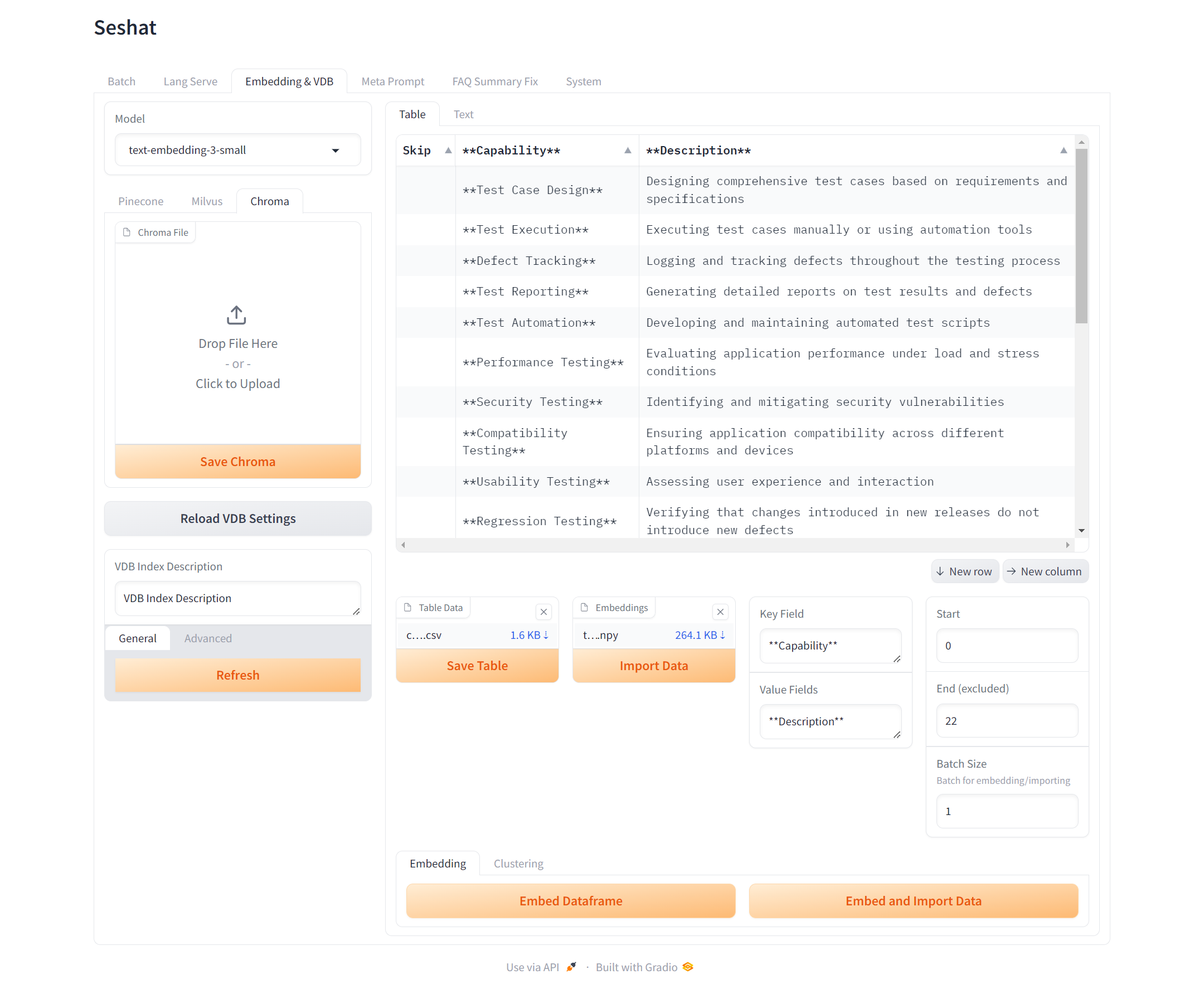
Task: Toggle the Pinecone VDB option
Action: point(140,200)
